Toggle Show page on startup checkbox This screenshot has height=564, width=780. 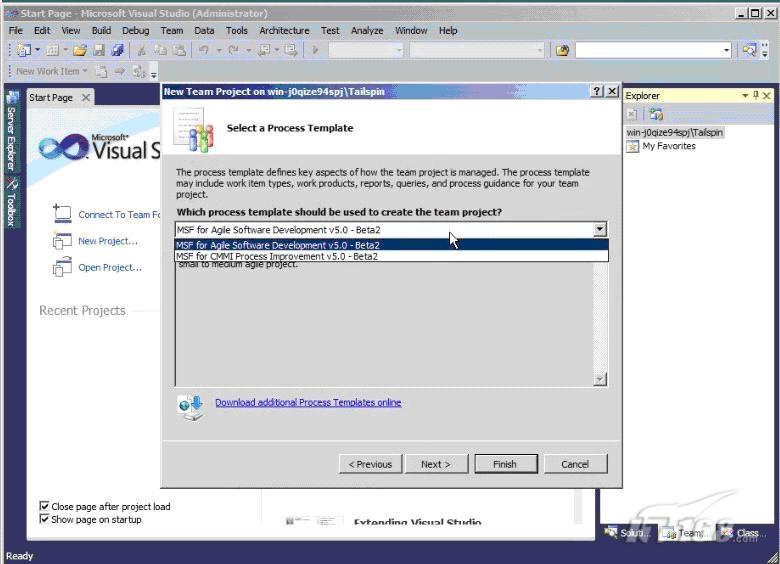[44, 519]
